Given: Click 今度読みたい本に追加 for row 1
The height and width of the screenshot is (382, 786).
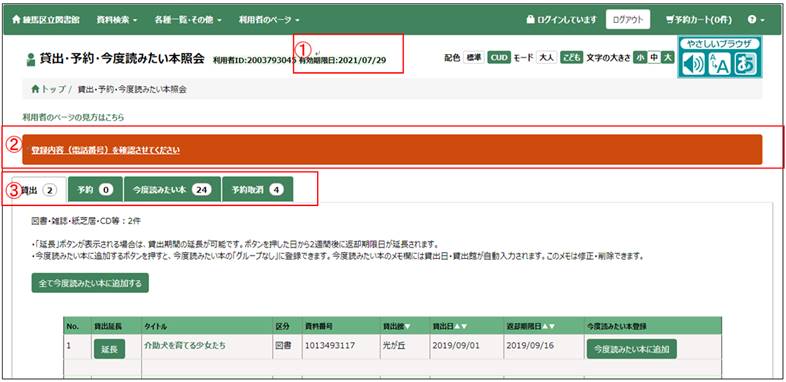Looking at the screenshot, I should coord(632,349).
